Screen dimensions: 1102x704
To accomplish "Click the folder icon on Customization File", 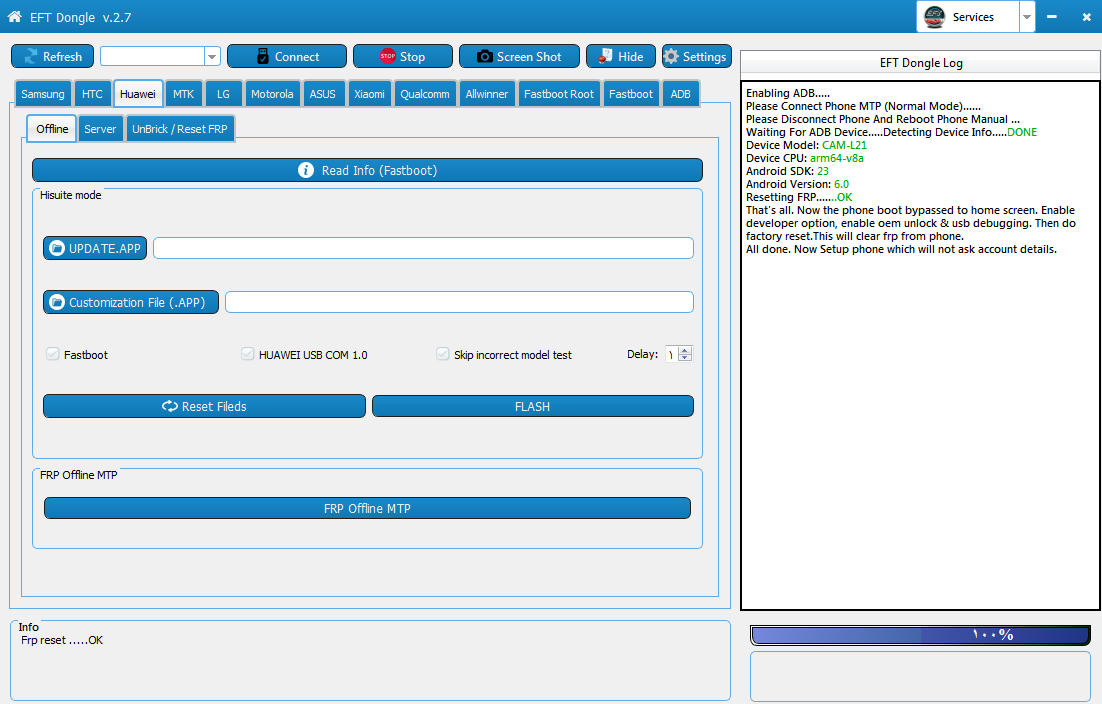I will point(57,302).
